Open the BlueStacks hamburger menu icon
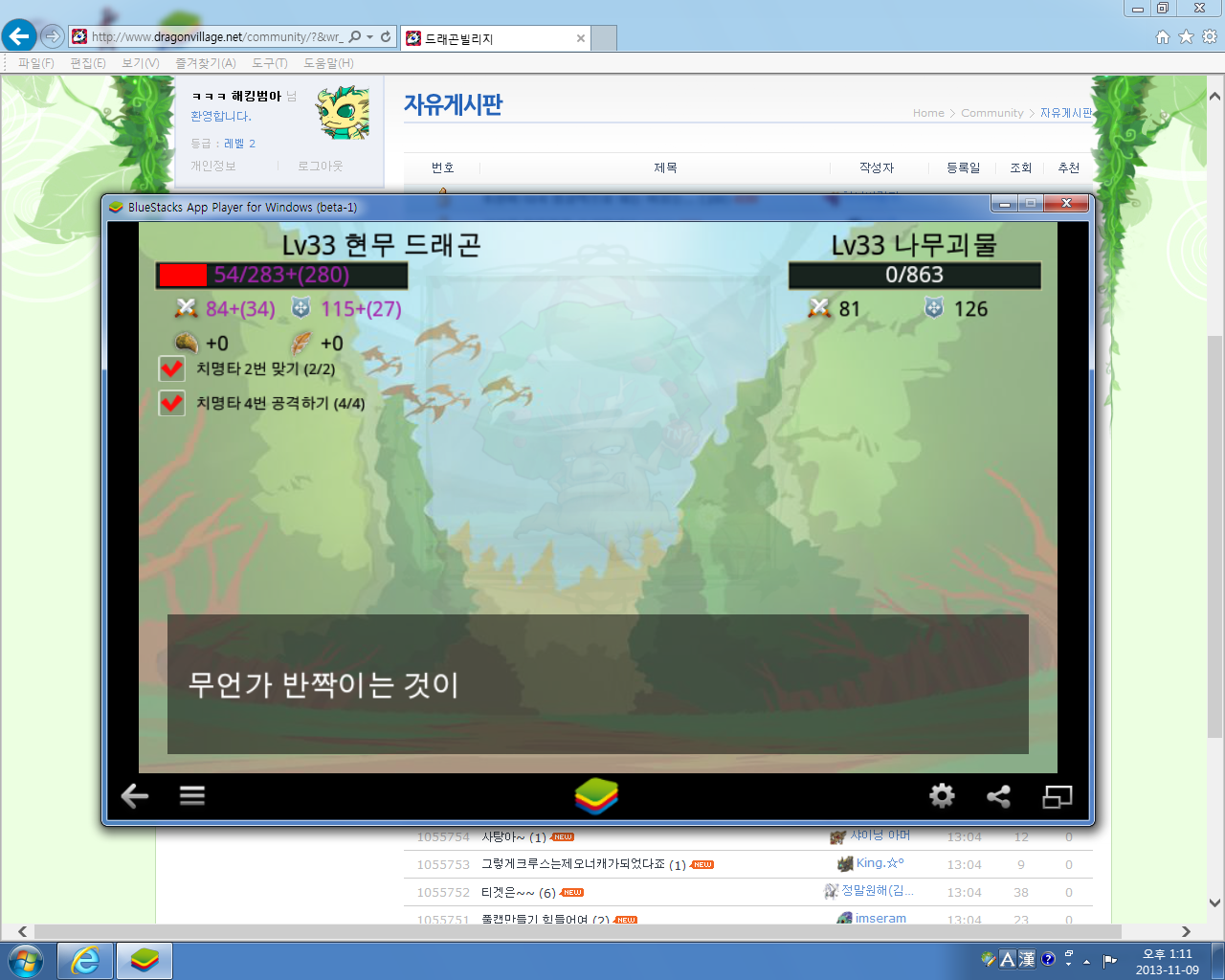 [x=192, y=795]
